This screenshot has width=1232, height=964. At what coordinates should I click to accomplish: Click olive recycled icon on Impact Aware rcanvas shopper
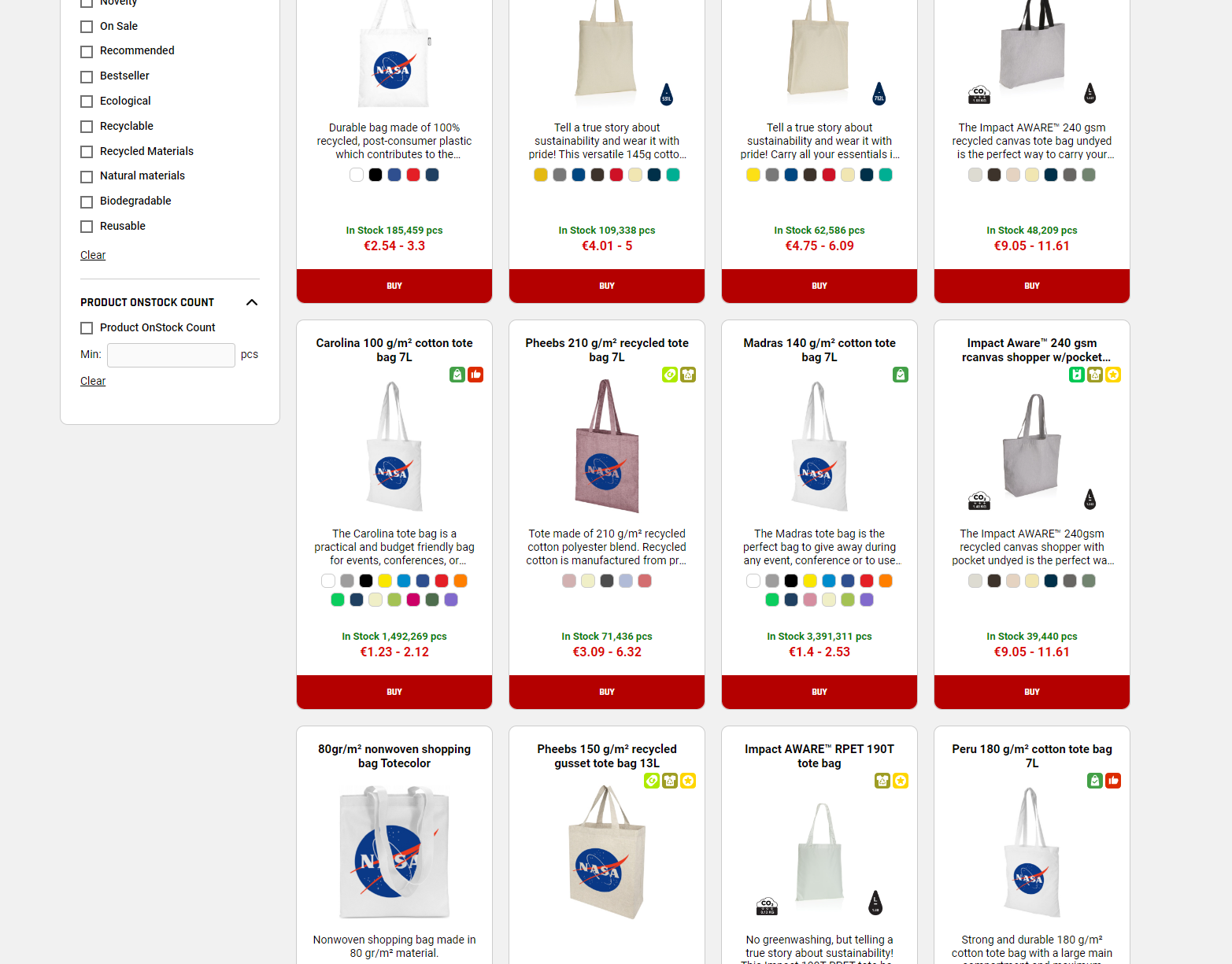coord(1095,375)
